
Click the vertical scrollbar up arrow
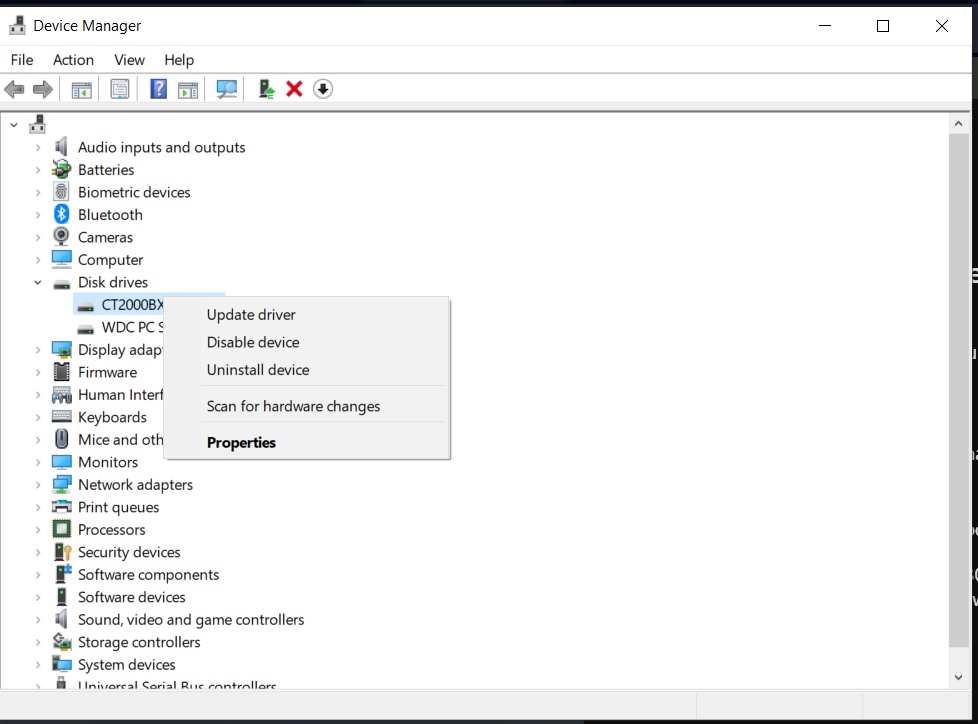958,124
